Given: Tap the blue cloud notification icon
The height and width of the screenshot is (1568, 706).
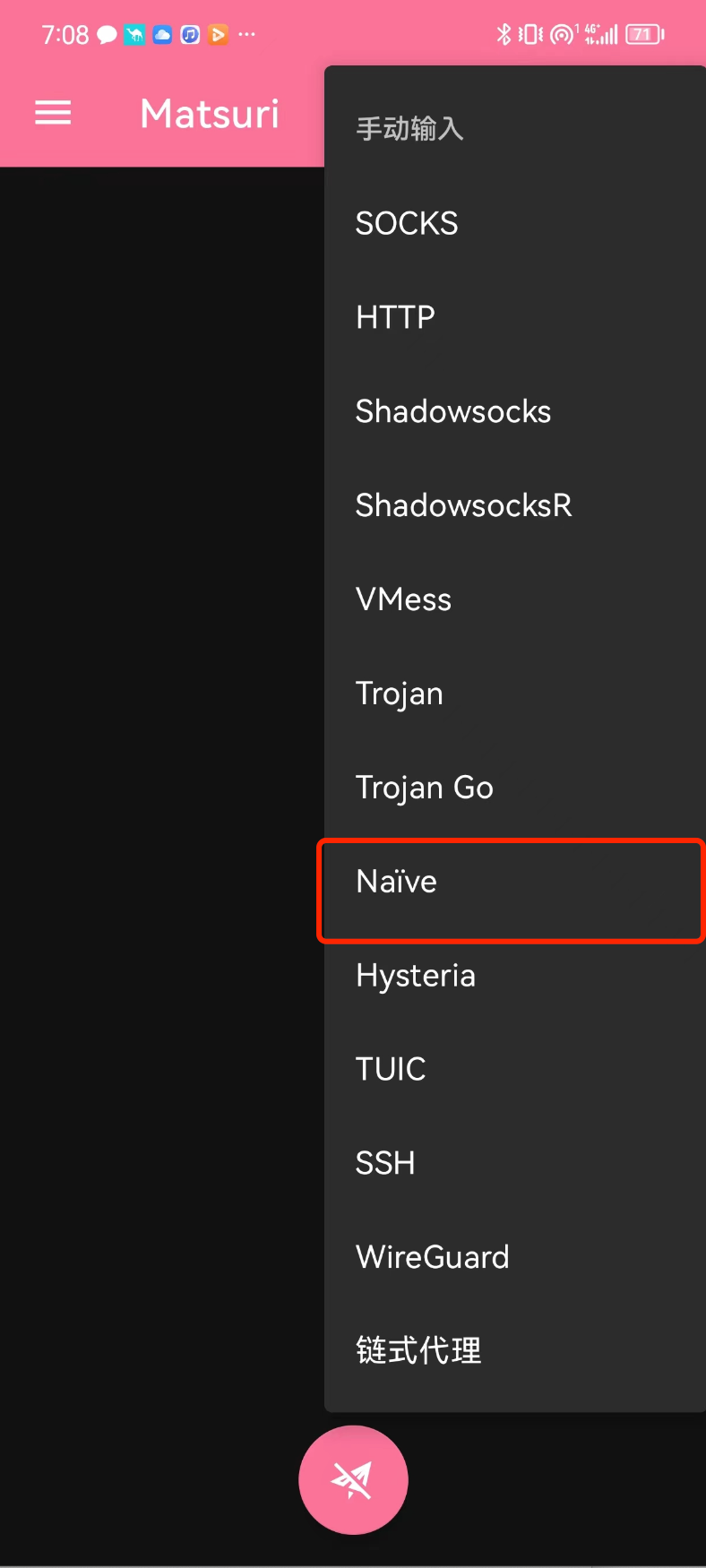Looking at the screenshot, I should [162, 35].
